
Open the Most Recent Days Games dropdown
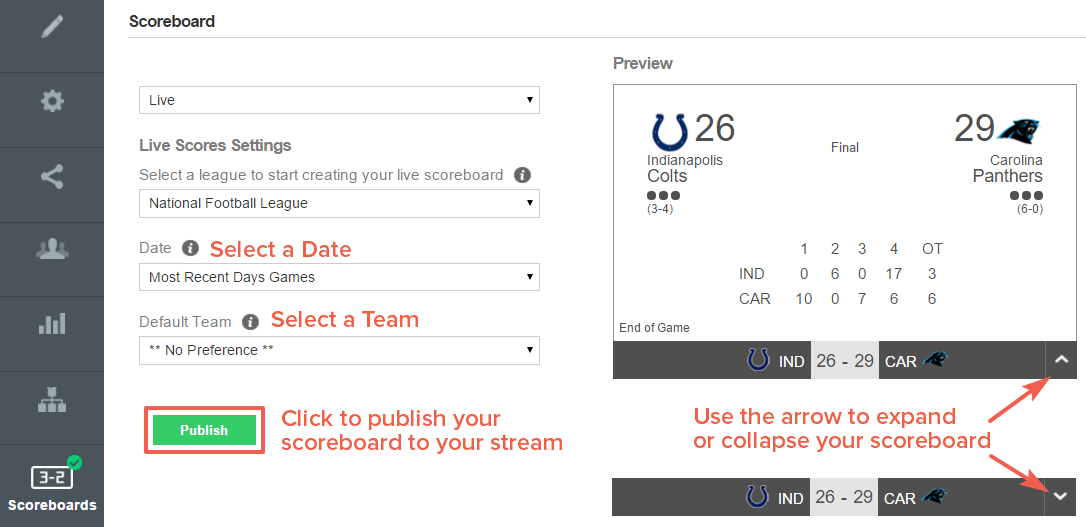pos(339,277)
